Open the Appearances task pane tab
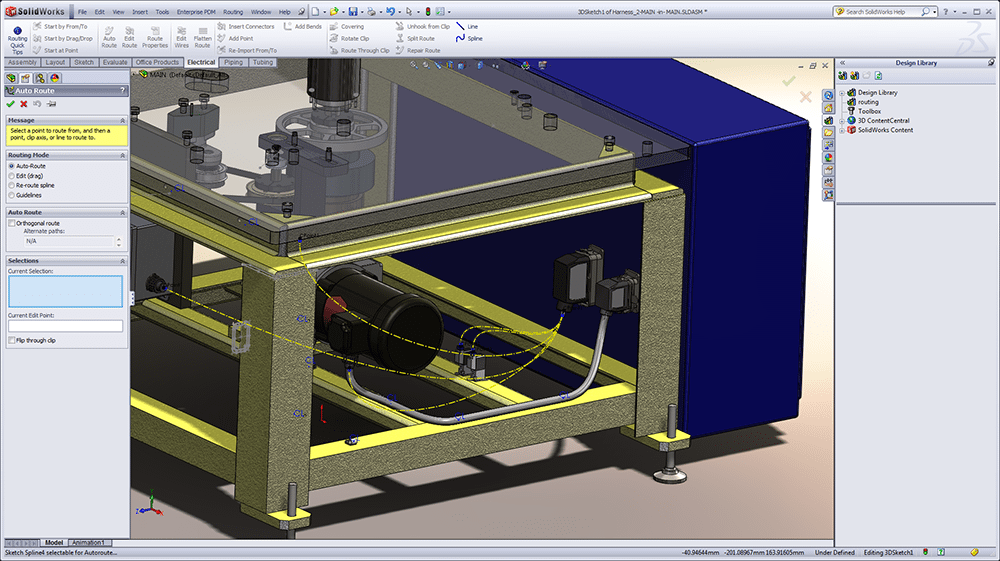Image resolution: width=1000 pixels, height=561 pixels. pyautogui.click(x=828, y=157)
